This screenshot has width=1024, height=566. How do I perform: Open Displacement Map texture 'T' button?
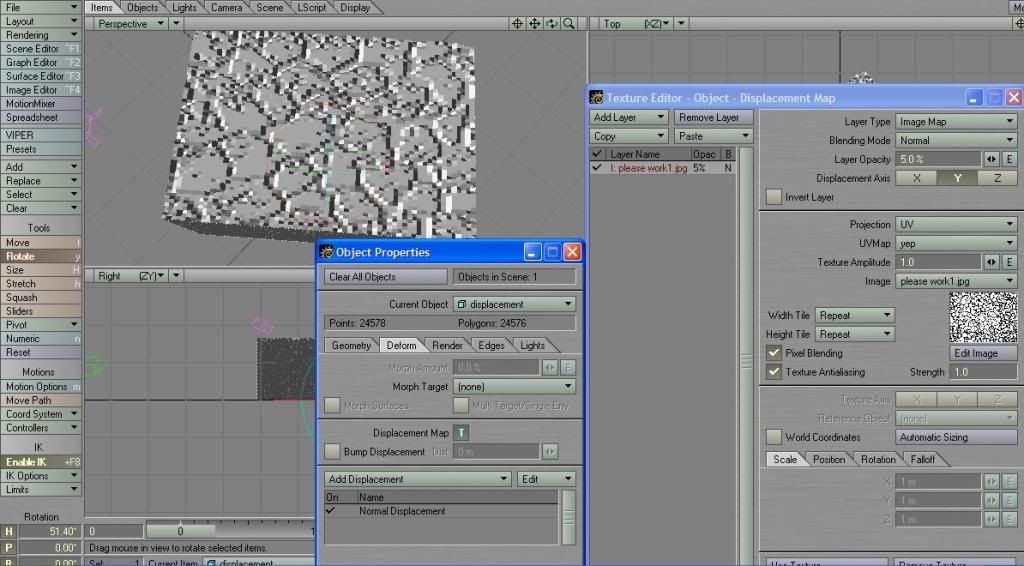(x=461, y=433)
